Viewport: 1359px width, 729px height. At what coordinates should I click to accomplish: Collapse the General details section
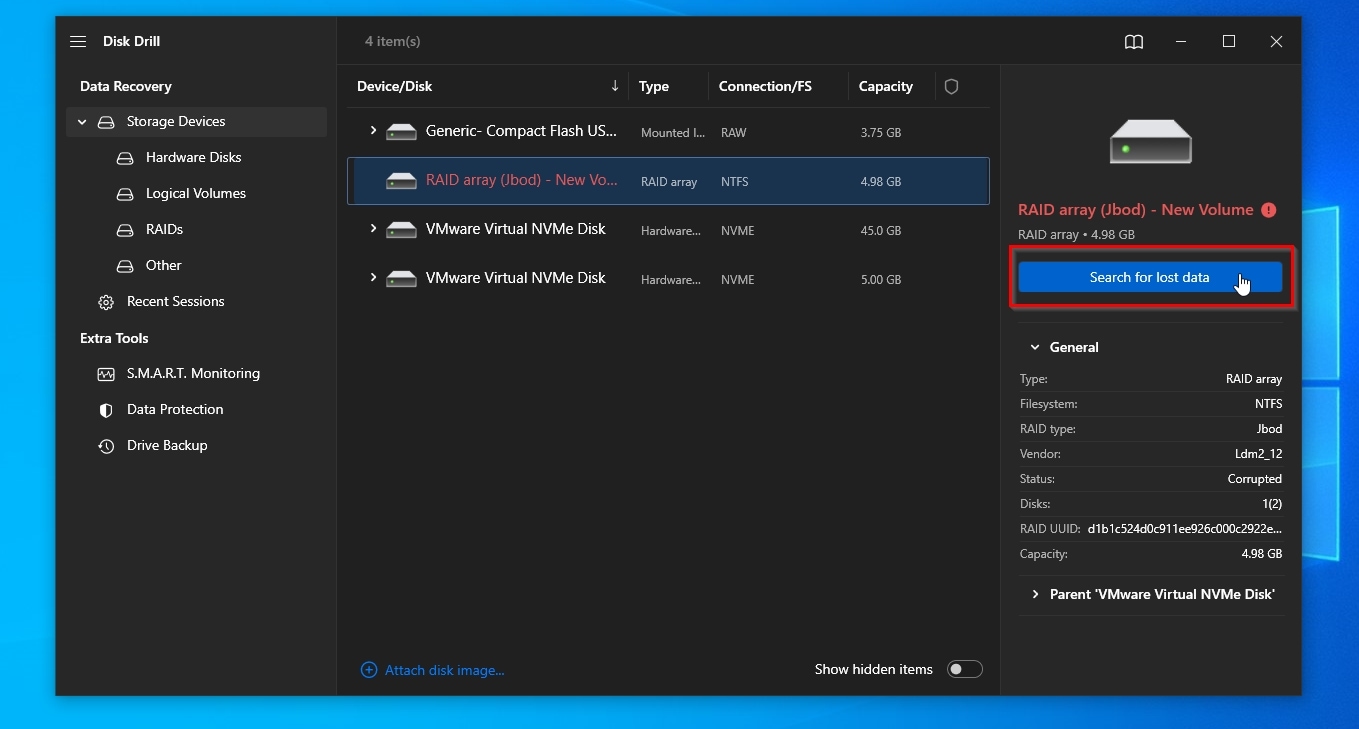pos(1035,348)
